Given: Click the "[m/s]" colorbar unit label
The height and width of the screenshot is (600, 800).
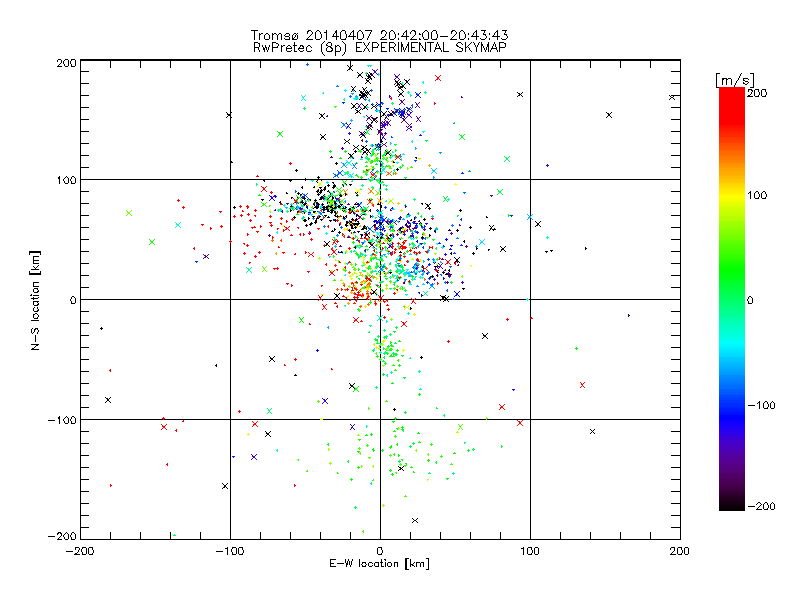Looking at the screenshot, I should click(x=735, y=80).
